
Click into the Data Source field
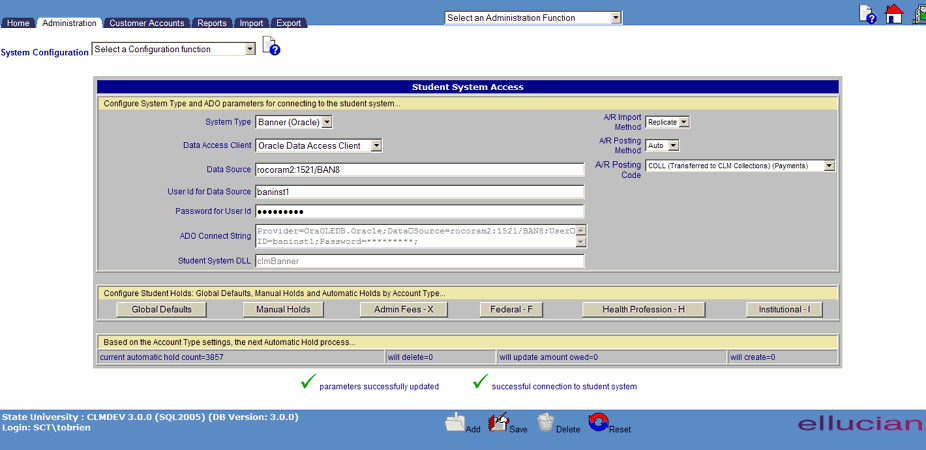pos(420,170)
